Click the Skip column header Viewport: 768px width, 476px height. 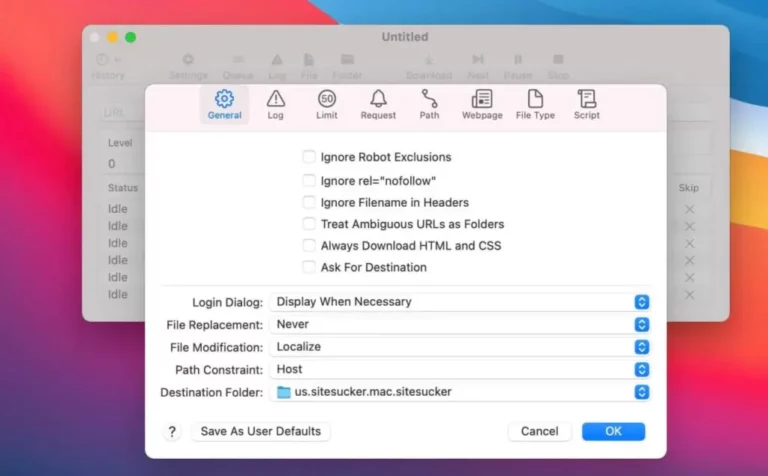click(689, 188)
